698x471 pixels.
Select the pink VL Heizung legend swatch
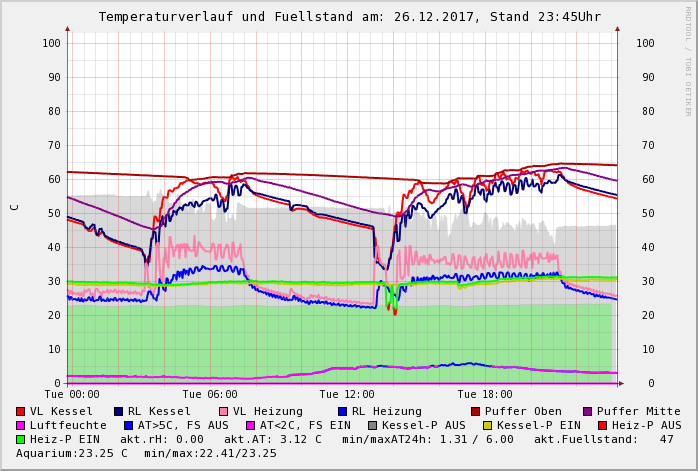(x=224, y=411)
